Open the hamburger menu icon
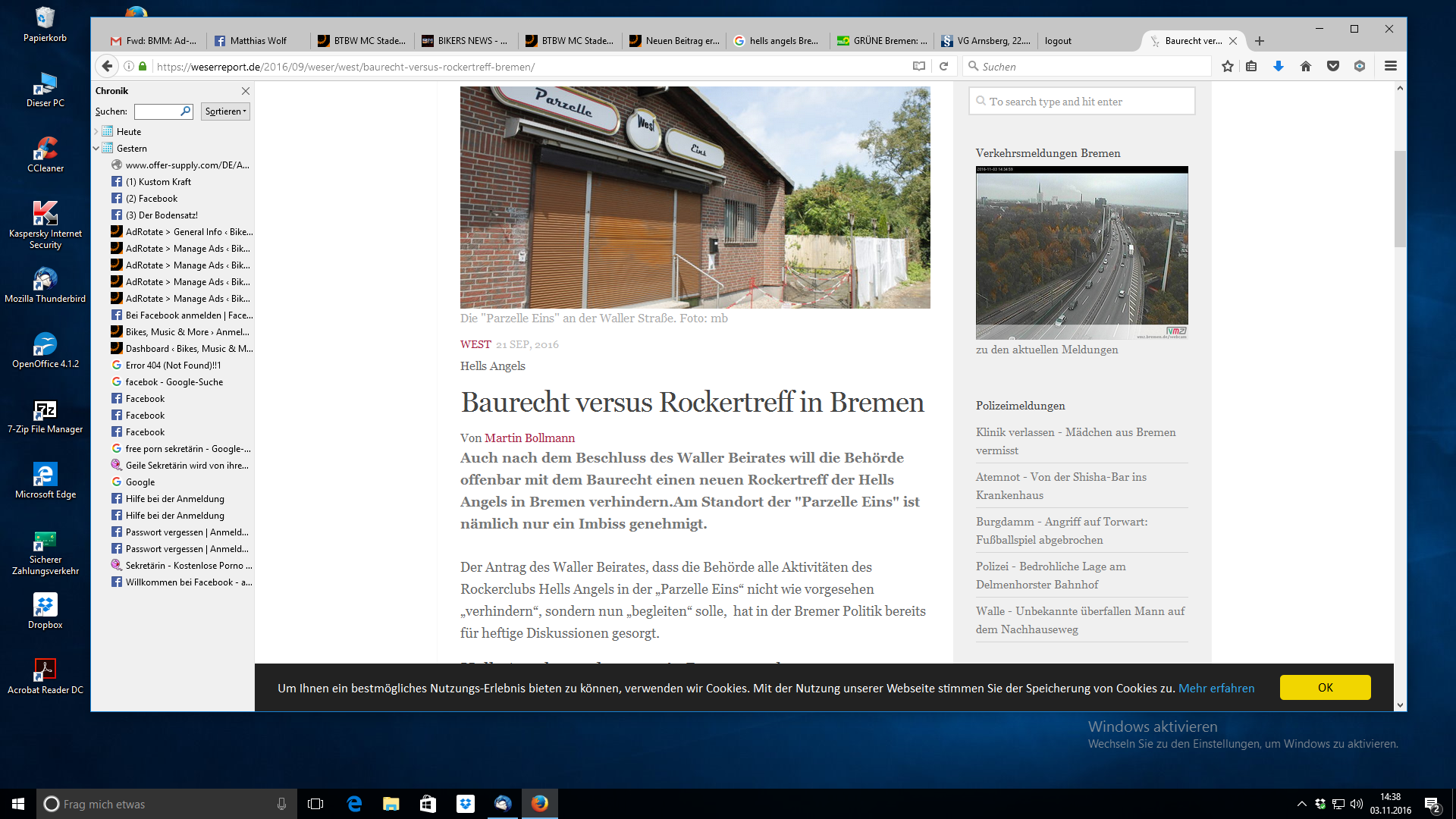 tap(1391, 66)
